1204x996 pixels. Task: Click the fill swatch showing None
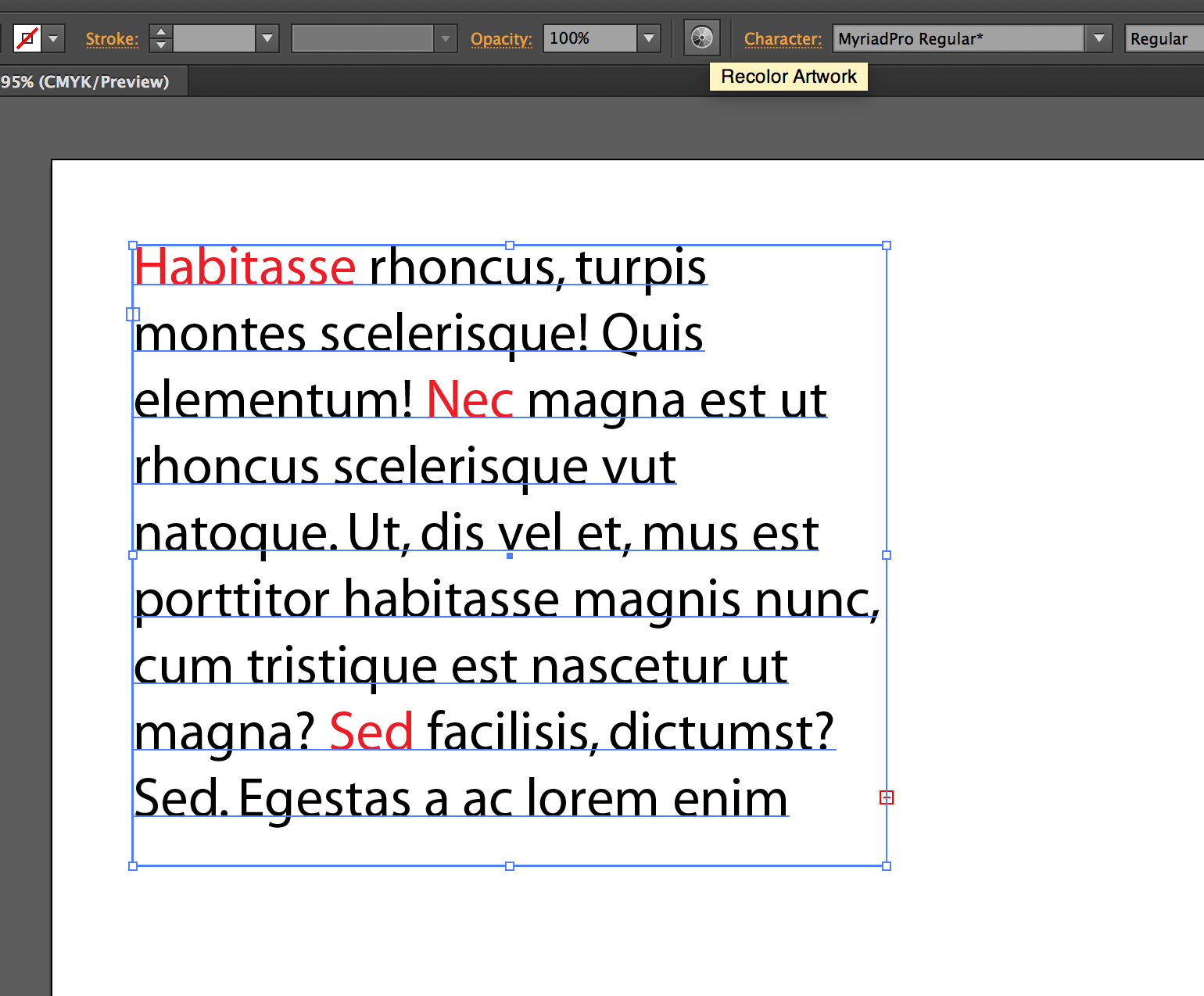[x=26, y=38]
